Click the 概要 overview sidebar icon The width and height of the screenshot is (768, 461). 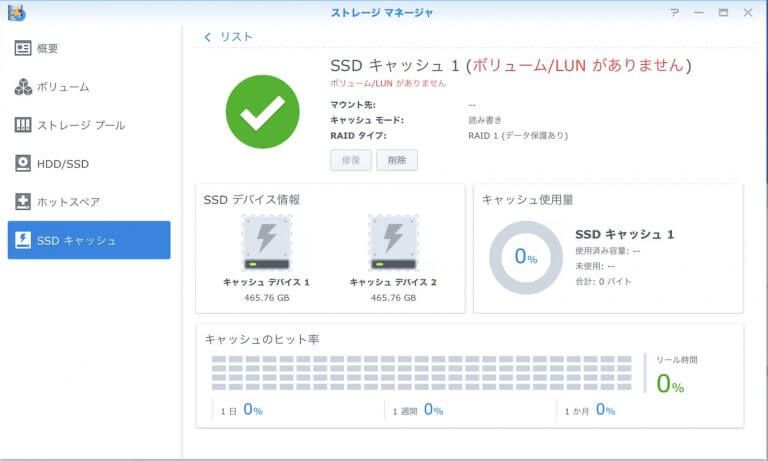pos(23,48)
